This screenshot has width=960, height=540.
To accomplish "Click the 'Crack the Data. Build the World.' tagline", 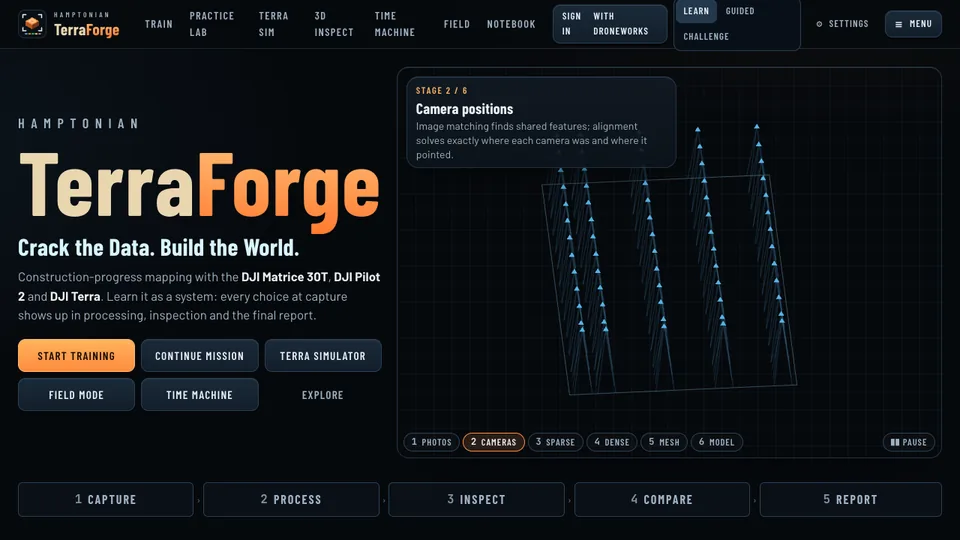I will [x=159, y=248].
